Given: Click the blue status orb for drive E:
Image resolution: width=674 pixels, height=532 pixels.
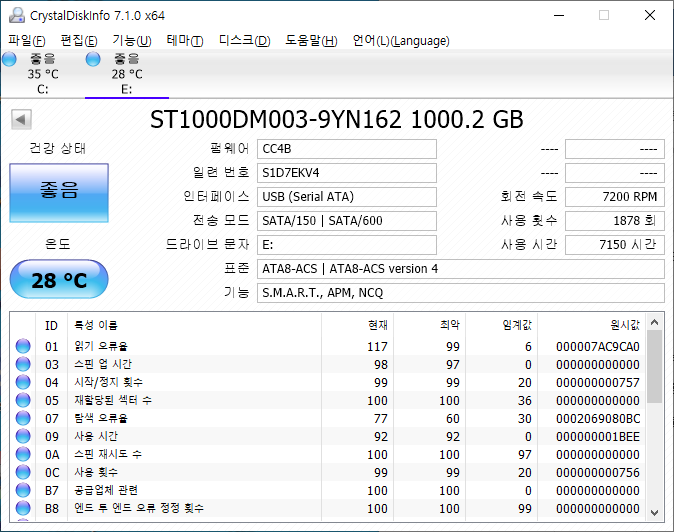Looking at the screenshot, I should [x=93, y=59].
